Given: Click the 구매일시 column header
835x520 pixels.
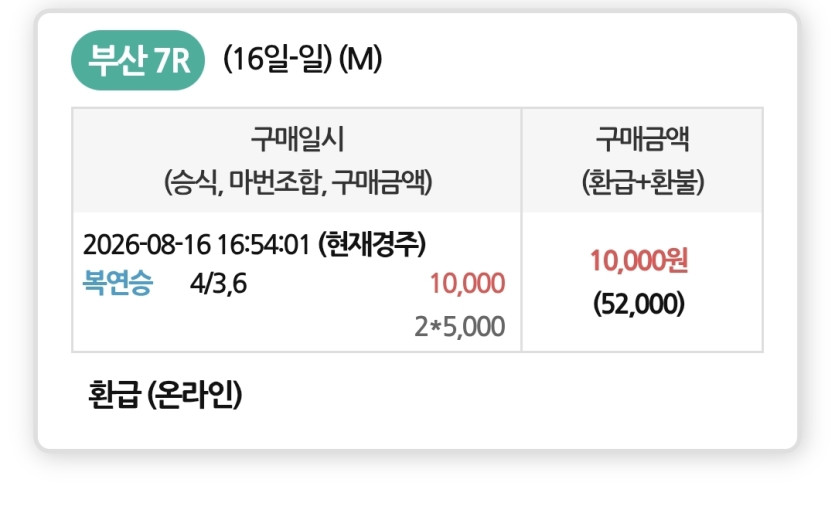Looking at the screenshot, I should click(297, 139).
